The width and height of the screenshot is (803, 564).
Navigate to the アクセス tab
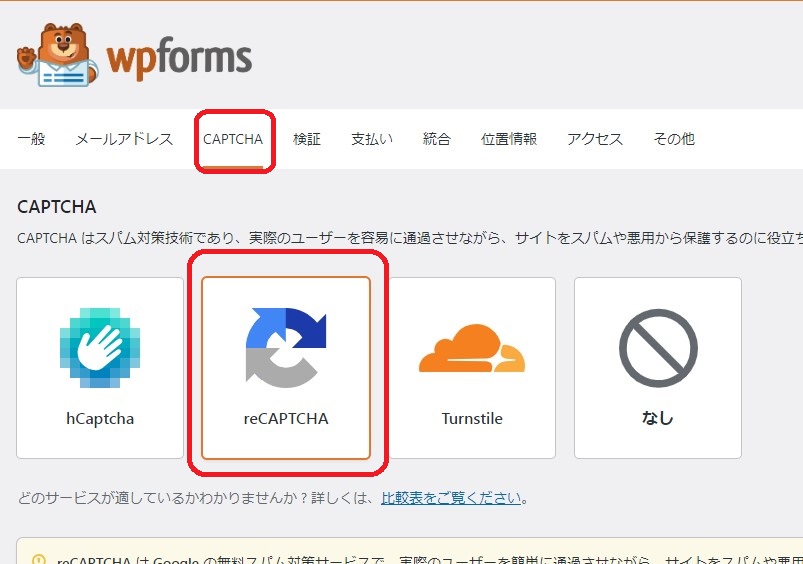click(x=595, y=139)
